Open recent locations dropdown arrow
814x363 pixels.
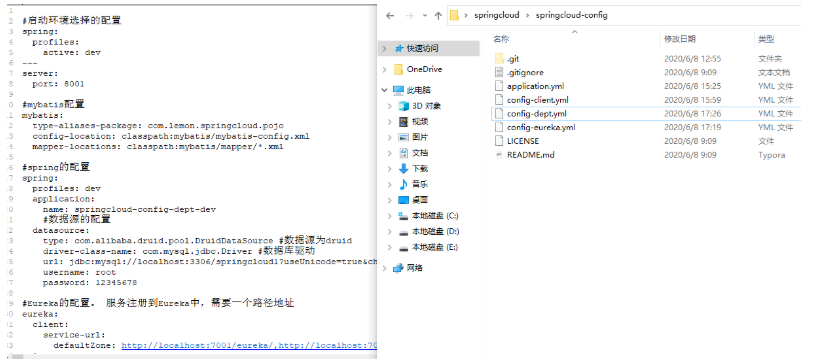(424, 16)
